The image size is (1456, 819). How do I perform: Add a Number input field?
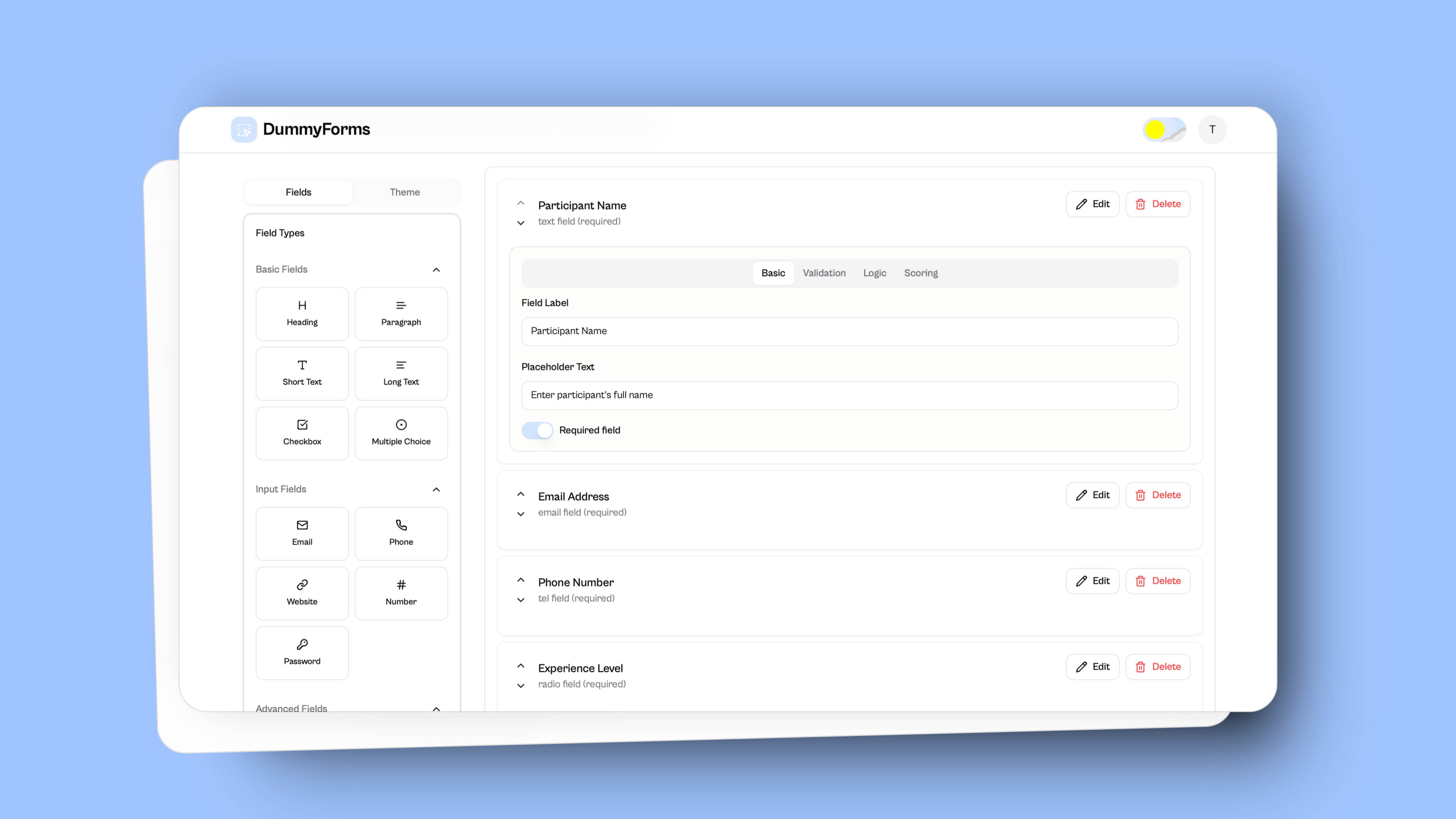[401, 593]
